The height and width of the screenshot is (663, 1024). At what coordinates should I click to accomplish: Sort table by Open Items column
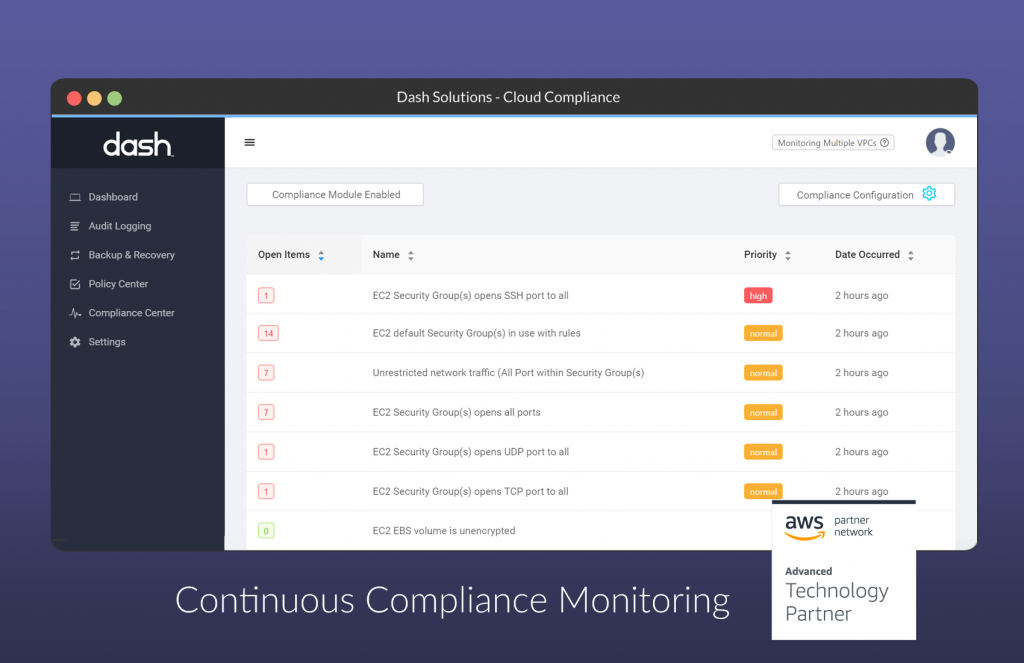coord(321,255)
